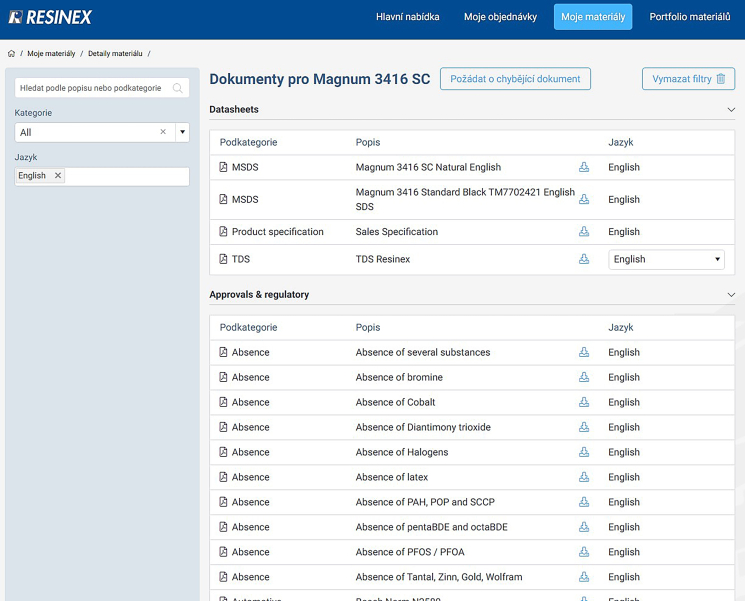
Task: Go to Moje materiály breadcrumb link
Action: tap(51, 54)
